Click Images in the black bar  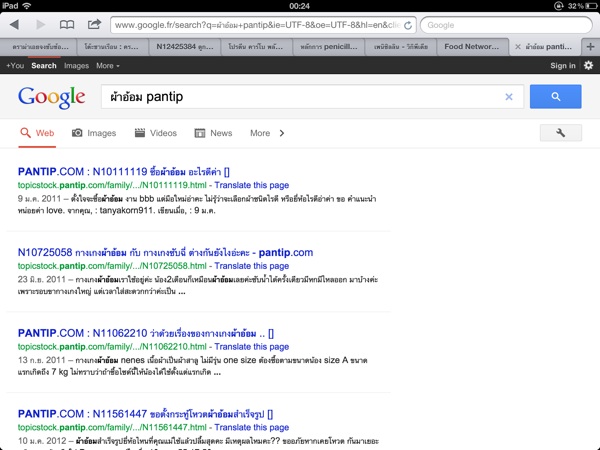pos(77,66)
